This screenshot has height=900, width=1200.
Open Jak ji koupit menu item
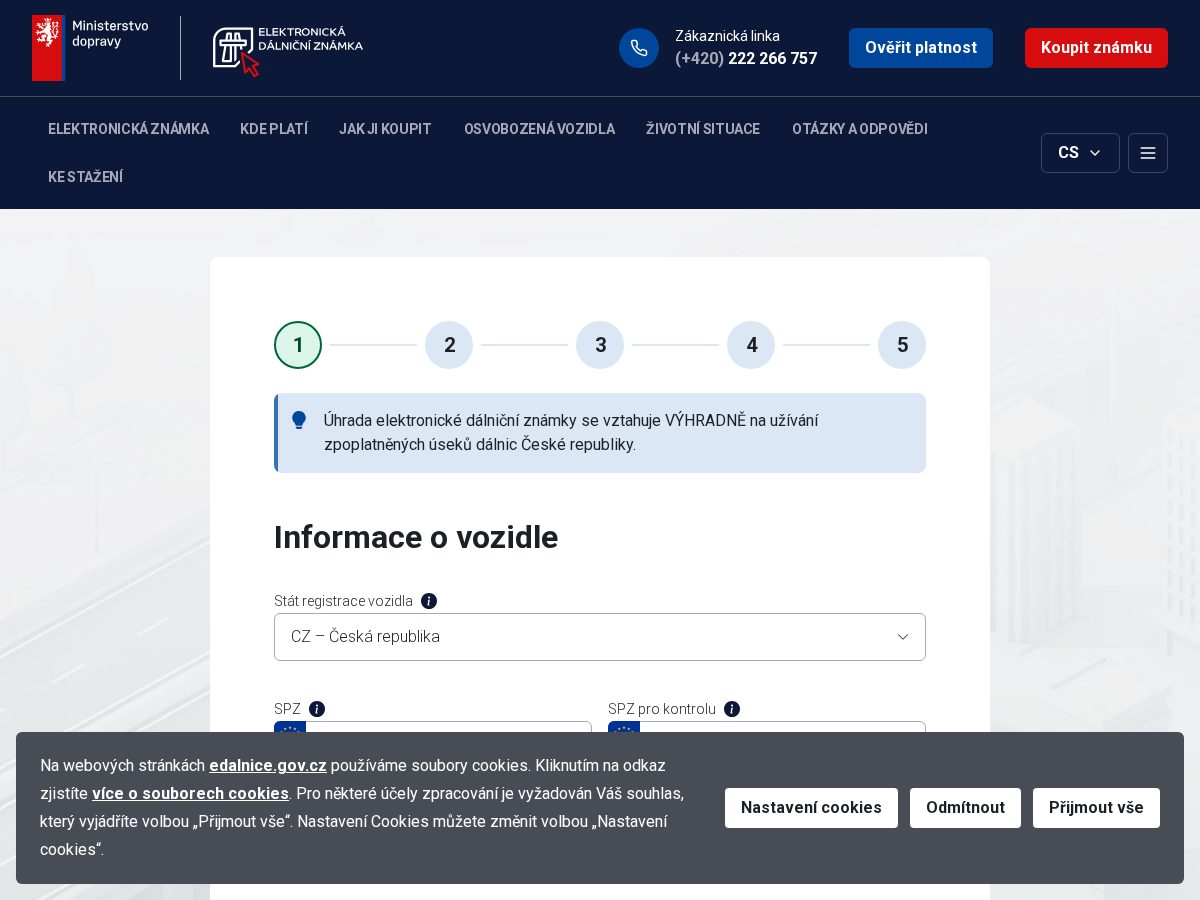(385, 129)
